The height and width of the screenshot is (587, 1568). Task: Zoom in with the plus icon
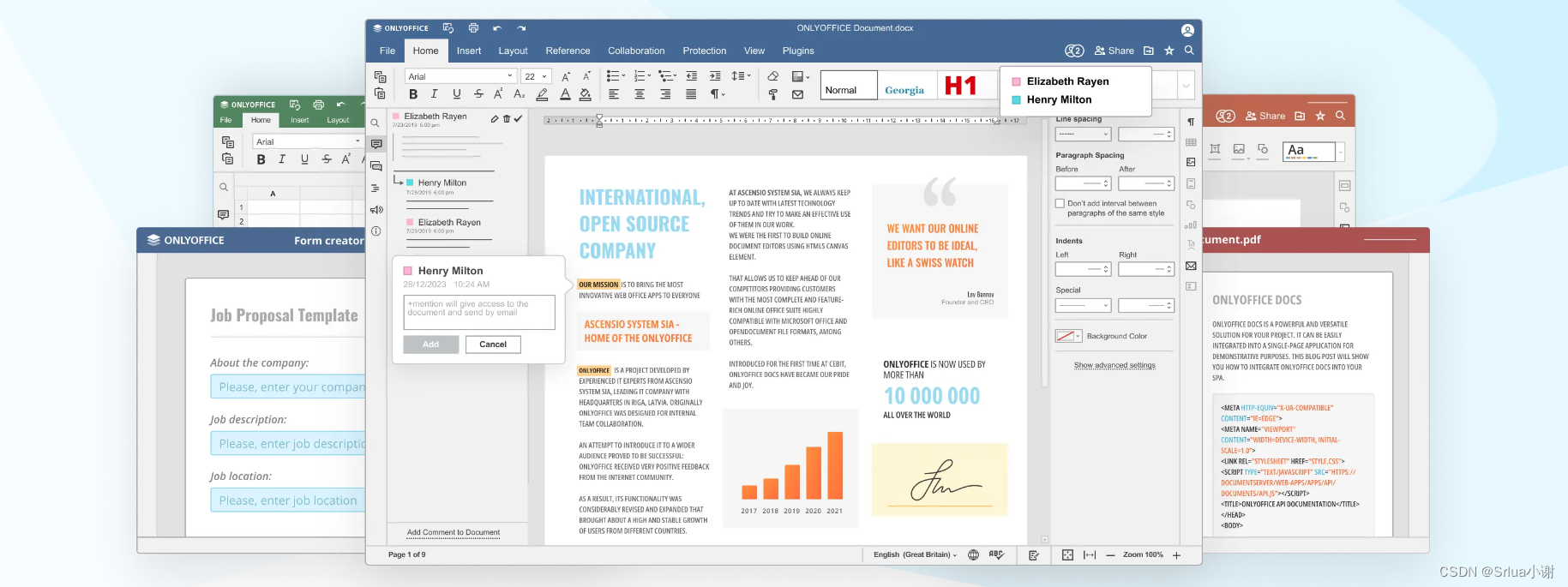coord(1177,555)
